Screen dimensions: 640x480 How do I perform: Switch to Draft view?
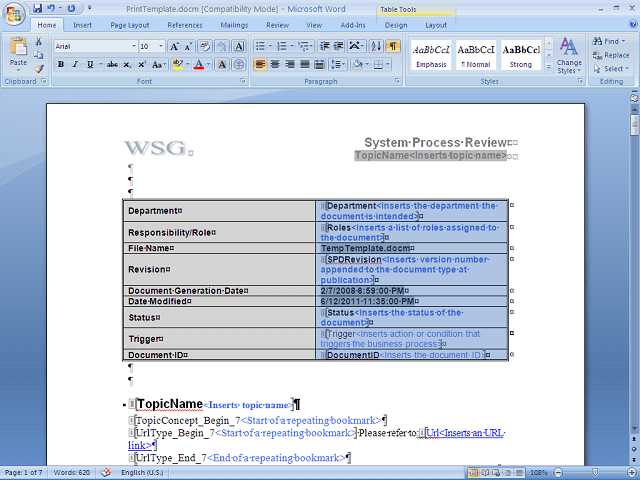520,473
